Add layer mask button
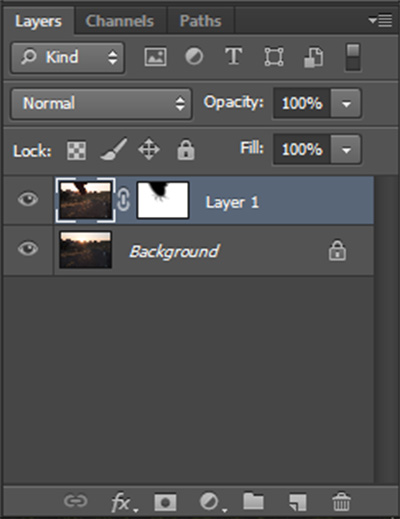This screenshot has width=400, height=519. (165, 502)
